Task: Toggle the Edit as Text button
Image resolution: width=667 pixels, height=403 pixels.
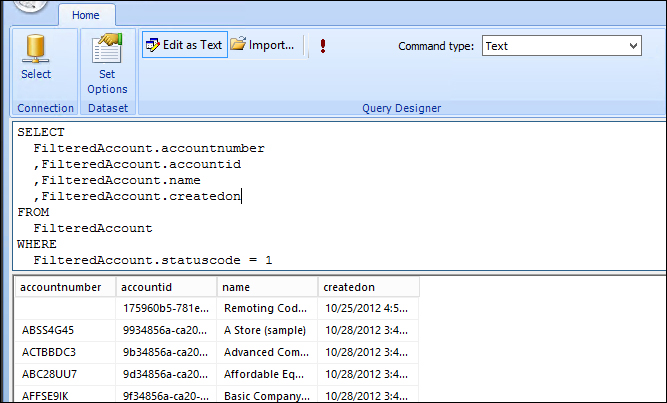Action: [185, 45]
